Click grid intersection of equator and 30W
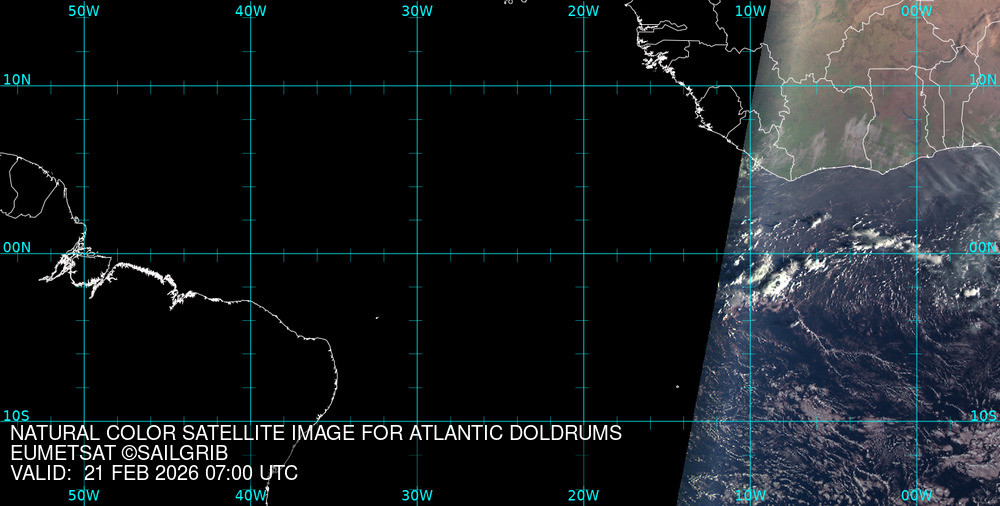The width and height of the screenshot is (1000, 506). (417, 253)
